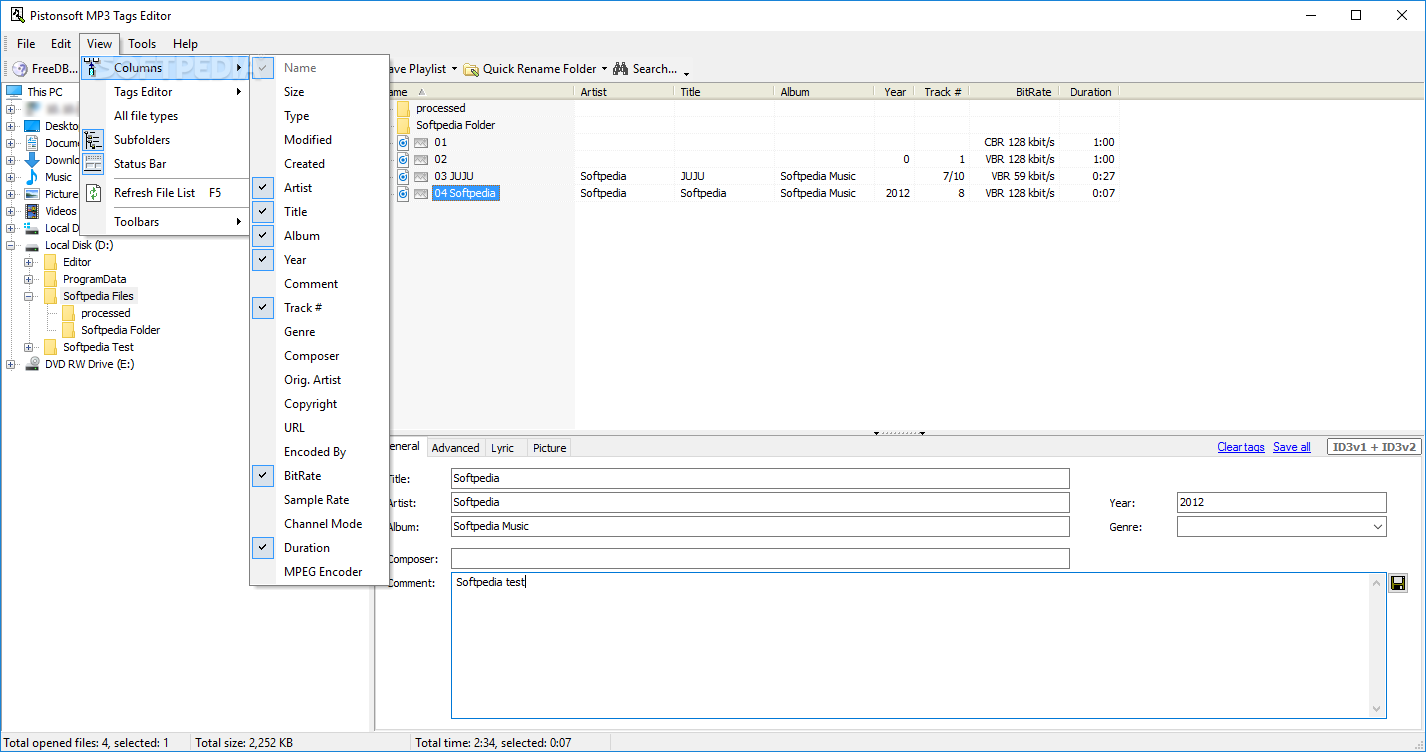
Task: Click the Clear tags link
Action: pos(1241,447)
